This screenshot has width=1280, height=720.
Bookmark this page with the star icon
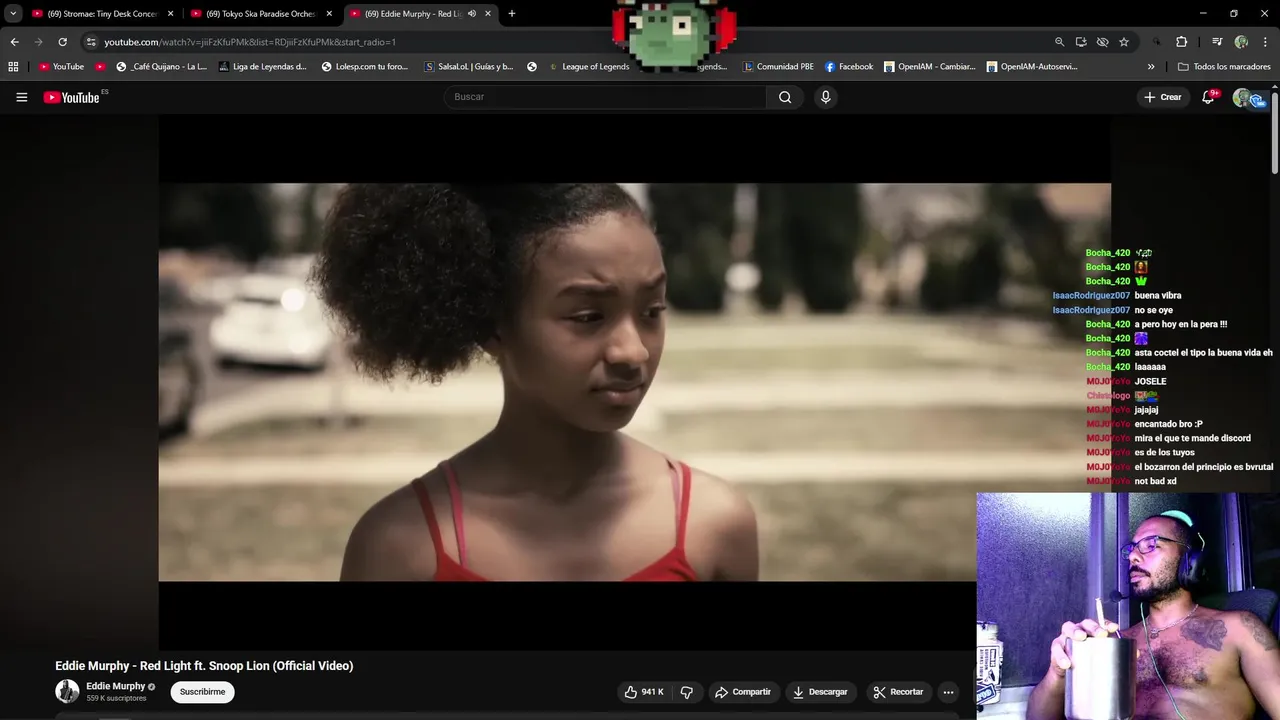pos(1124,42)
